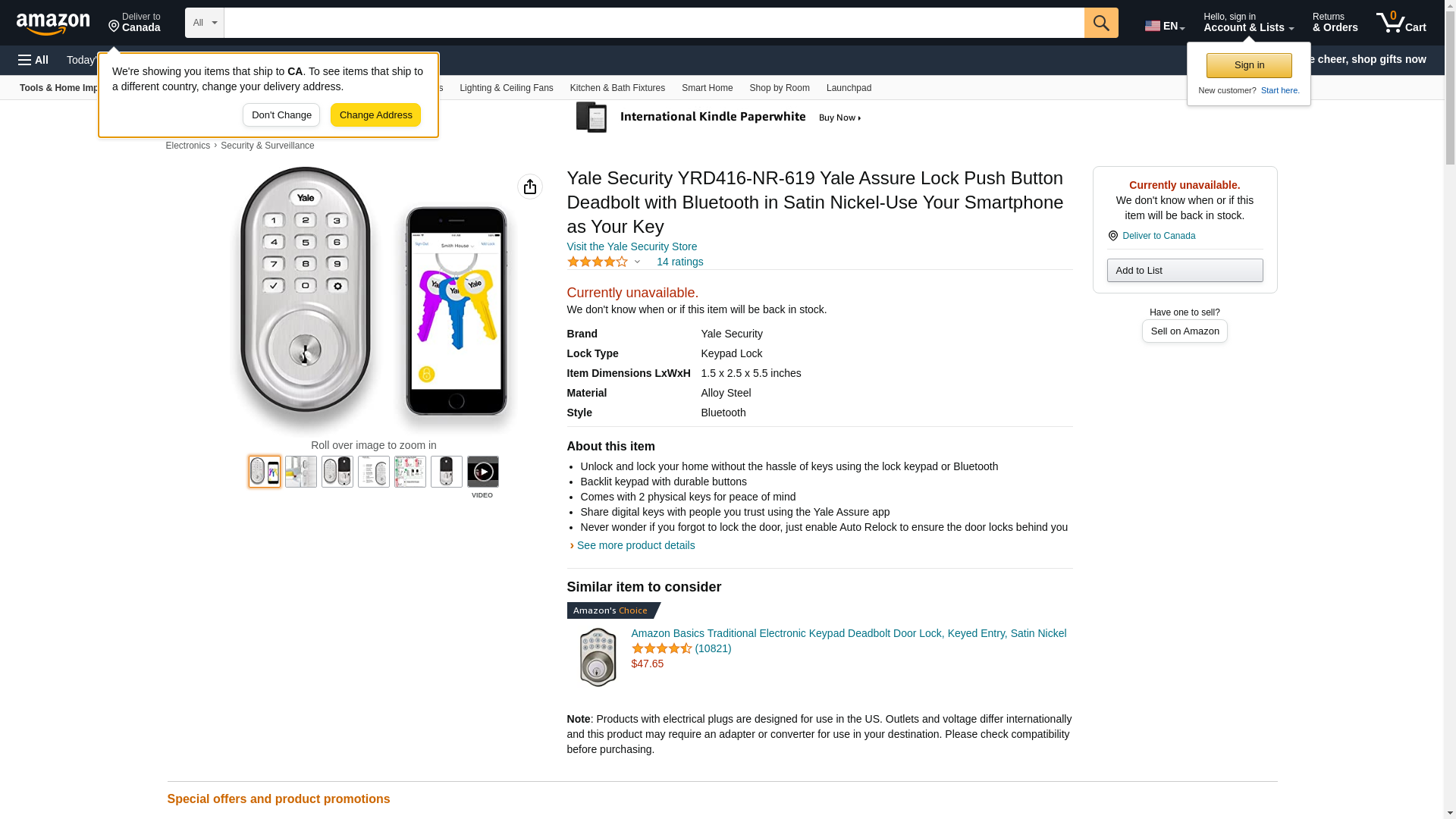Expand the Account & Lists menu
This screenshot has width=1456, height=819.
pos(1248,23)
